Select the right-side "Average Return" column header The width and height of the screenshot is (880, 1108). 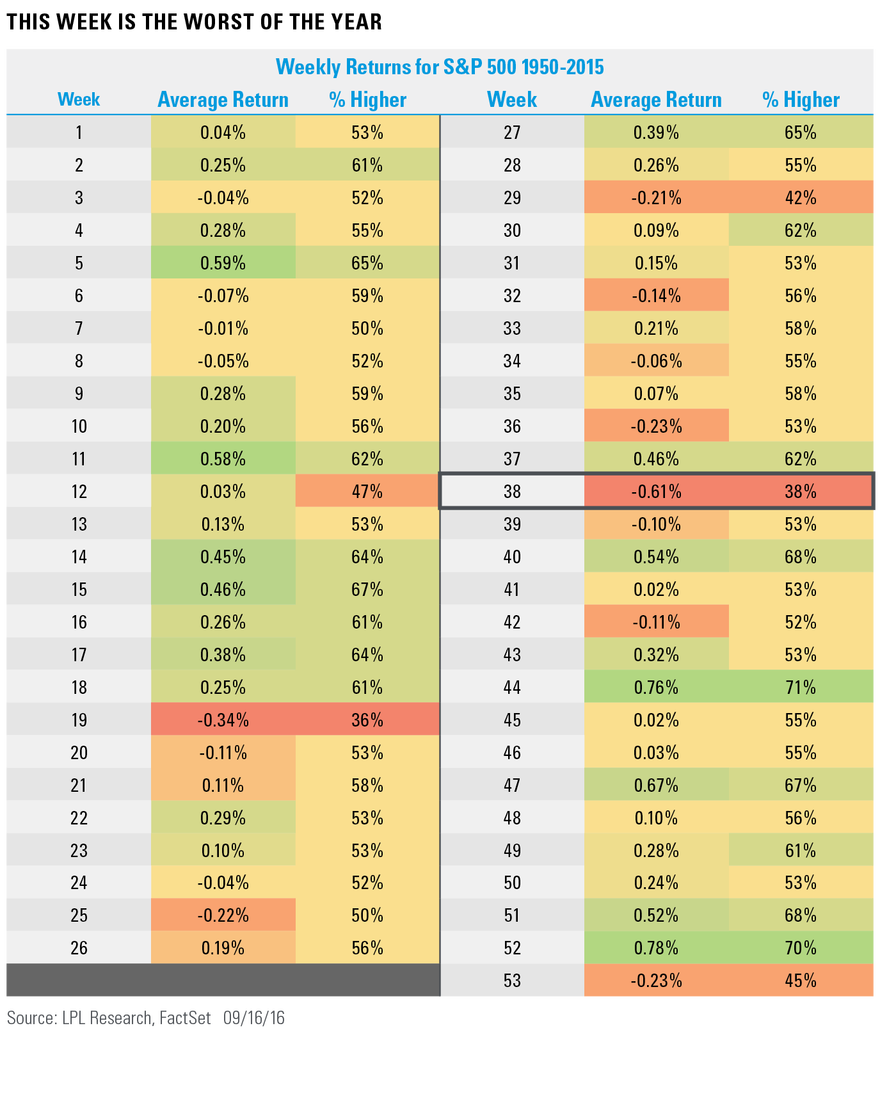click(656, 100)
